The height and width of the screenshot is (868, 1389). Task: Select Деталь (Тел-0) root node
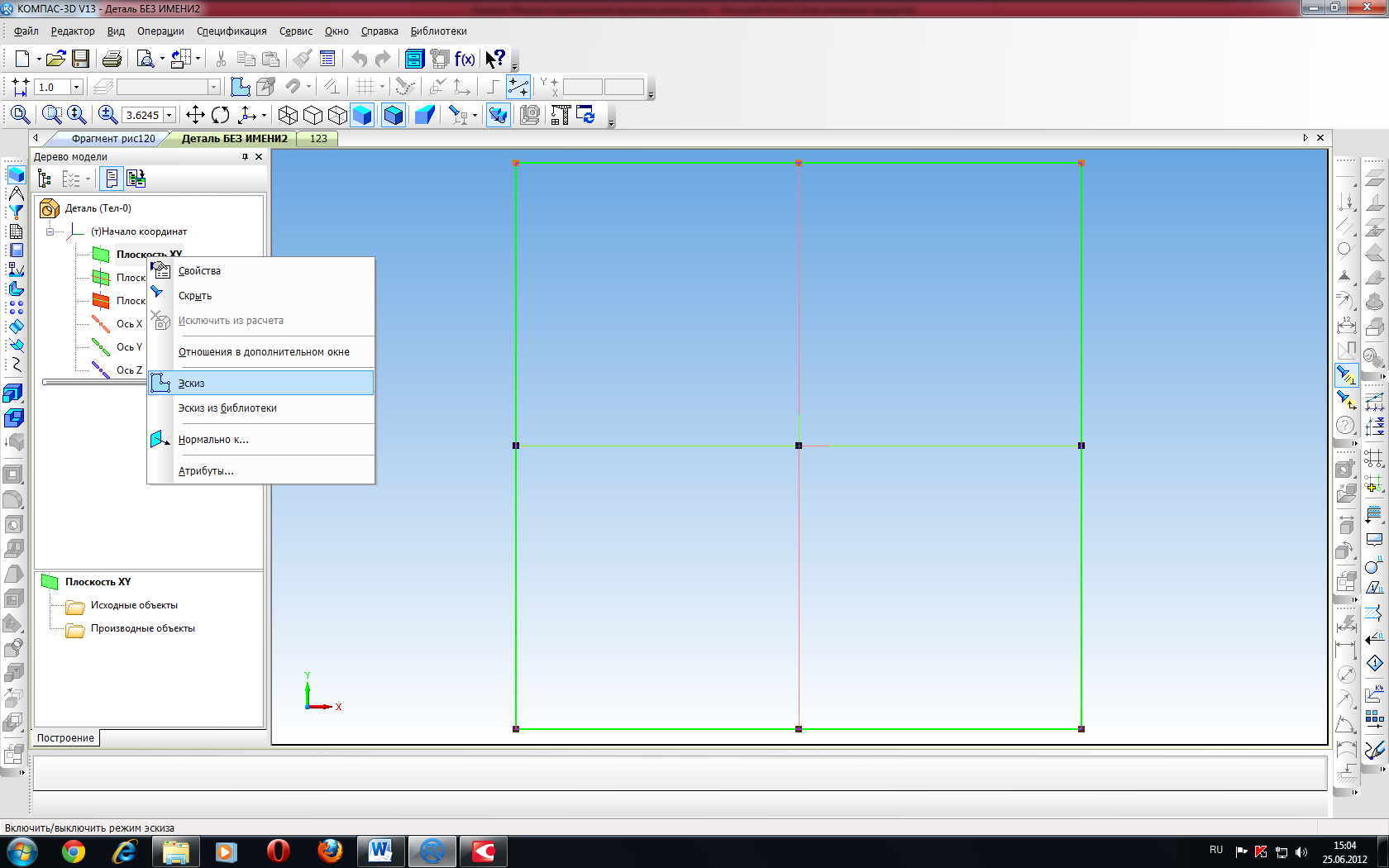98,208
